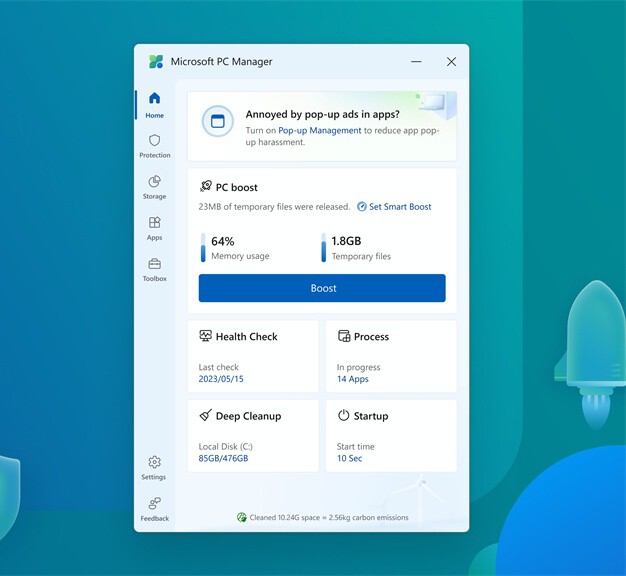Screen dimensions: 626x576
Task: Open the Process card
Action: 391,355
